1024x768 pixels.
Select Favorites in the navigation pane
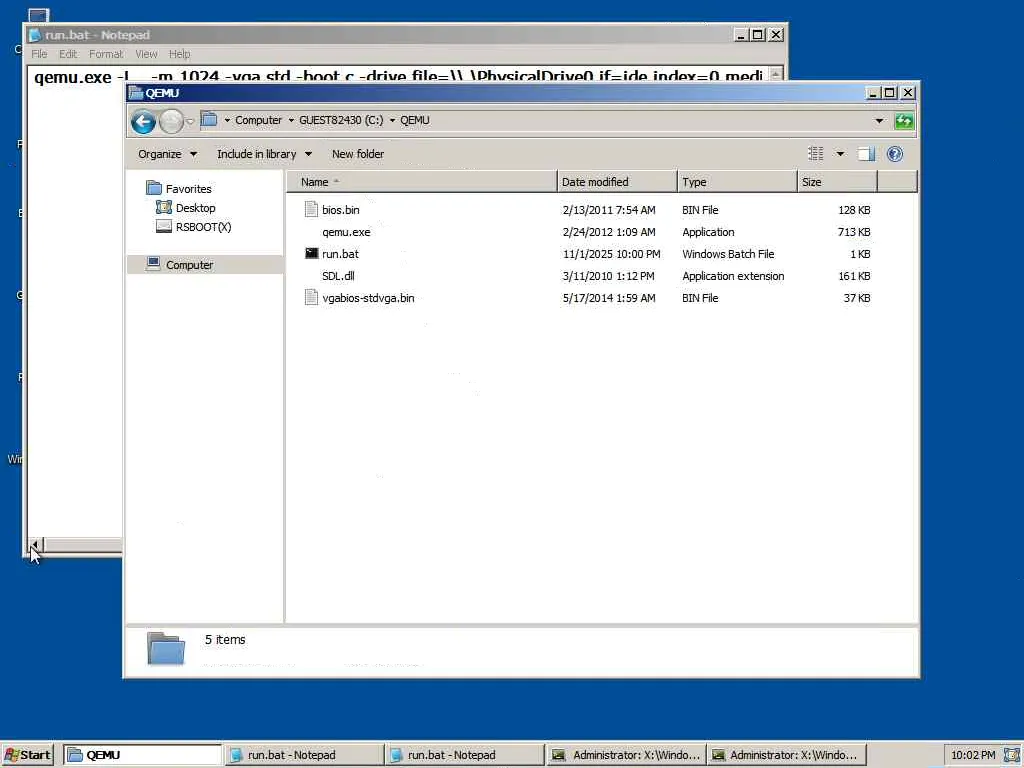188,189
